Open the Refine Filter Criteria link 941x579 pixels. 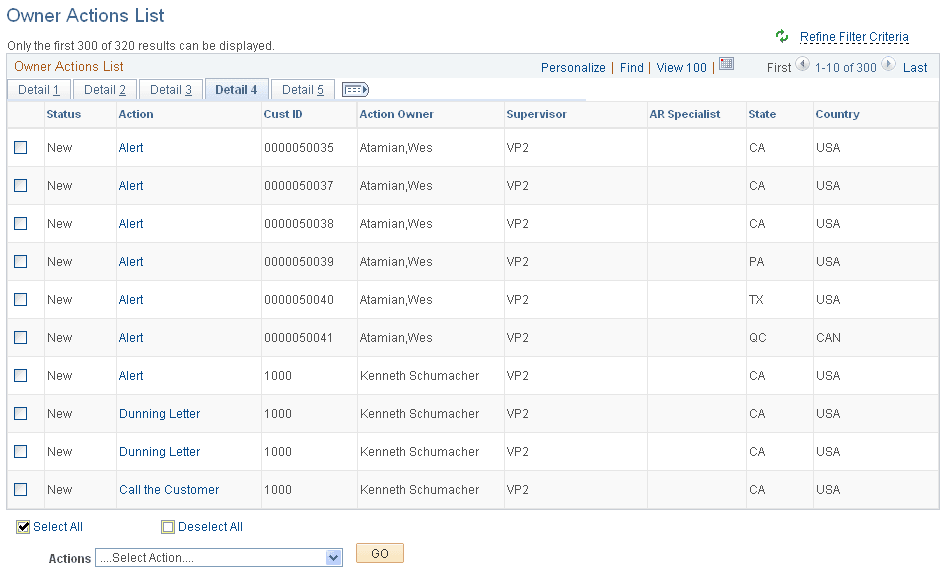[x=854, y=36]
